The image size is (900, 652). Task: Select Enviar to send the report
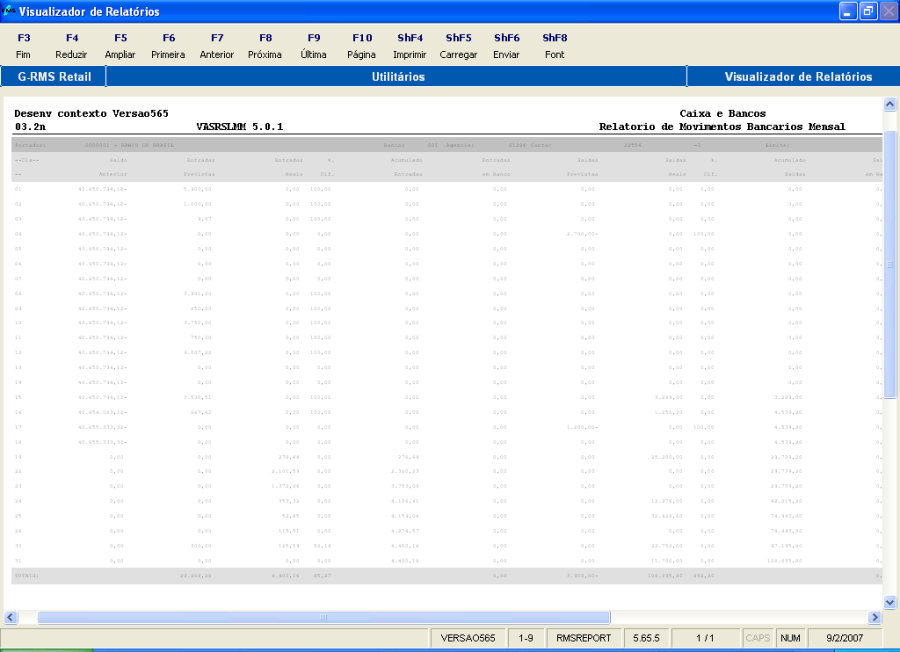click(506, 45)
